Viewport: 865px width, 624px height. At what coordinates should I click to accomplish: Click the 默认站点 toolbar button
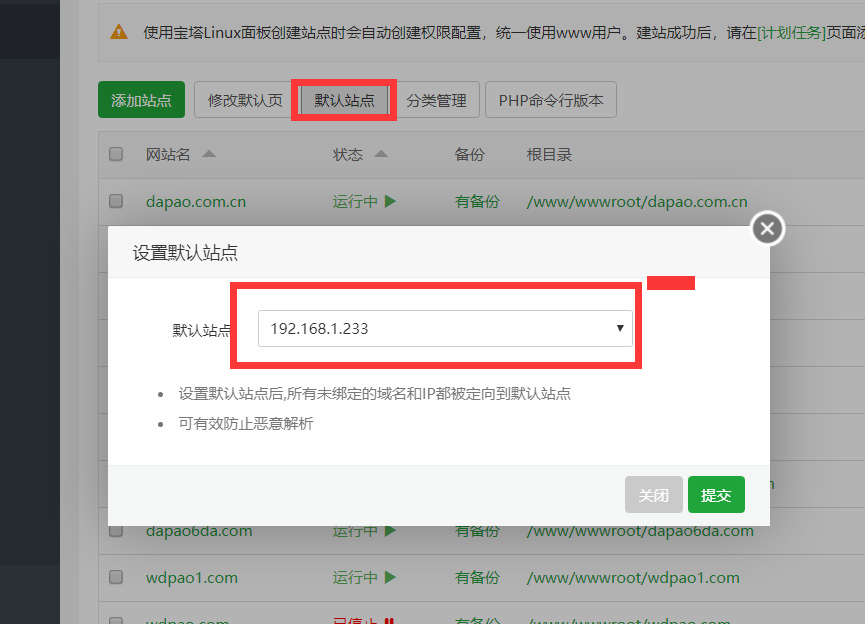point(343,99)
